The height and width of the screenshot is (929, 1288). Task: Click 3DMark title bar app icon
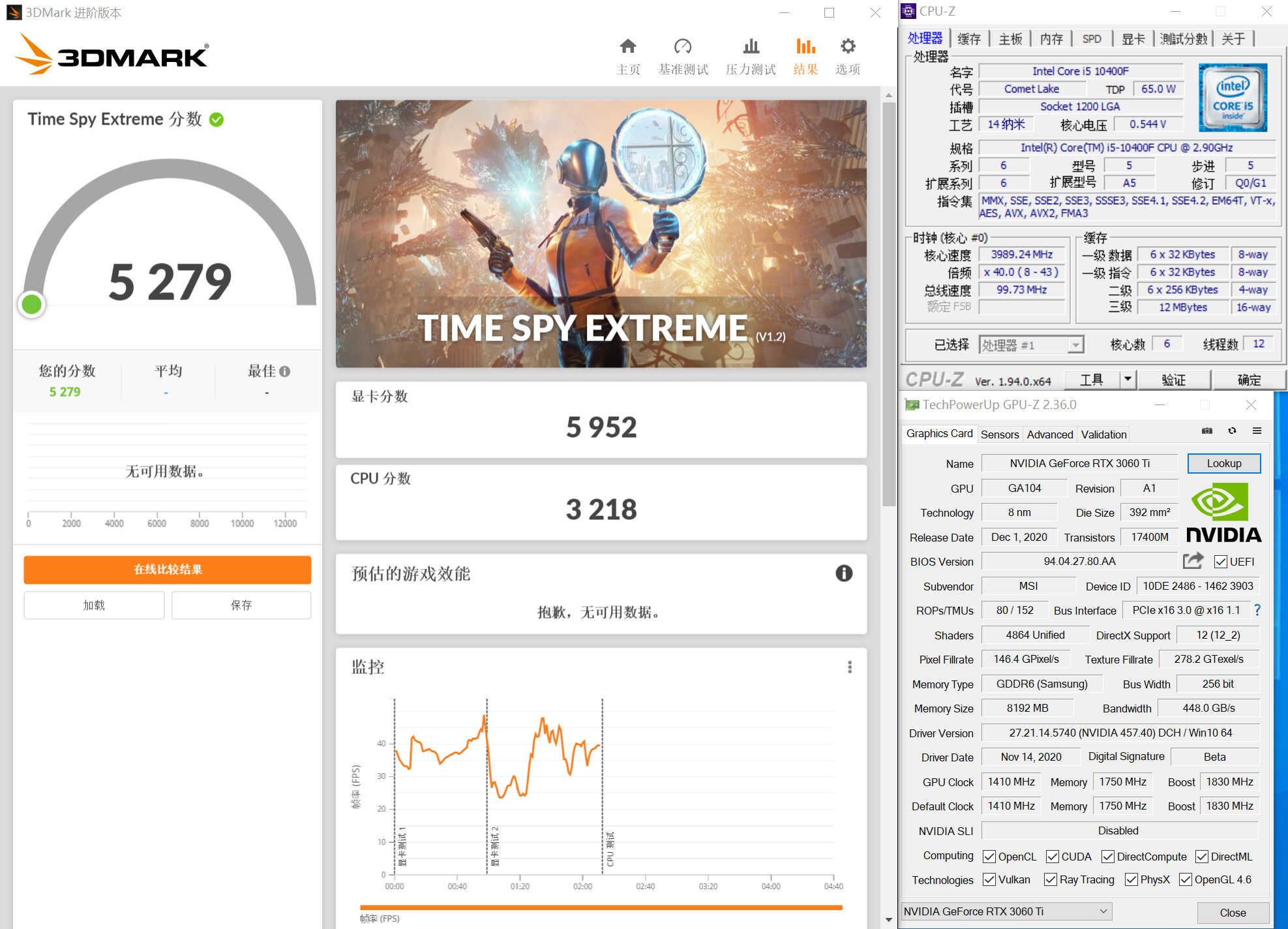14,12
